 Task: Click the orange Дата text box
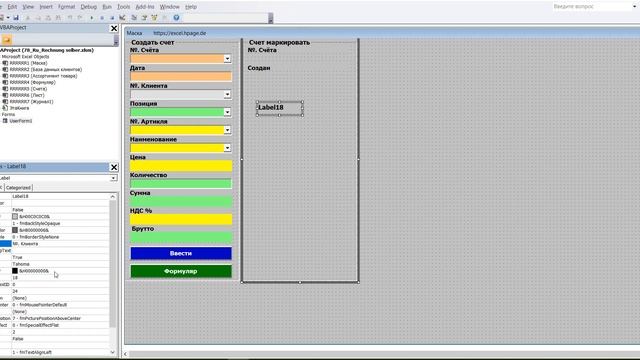(x=181, y=76)
